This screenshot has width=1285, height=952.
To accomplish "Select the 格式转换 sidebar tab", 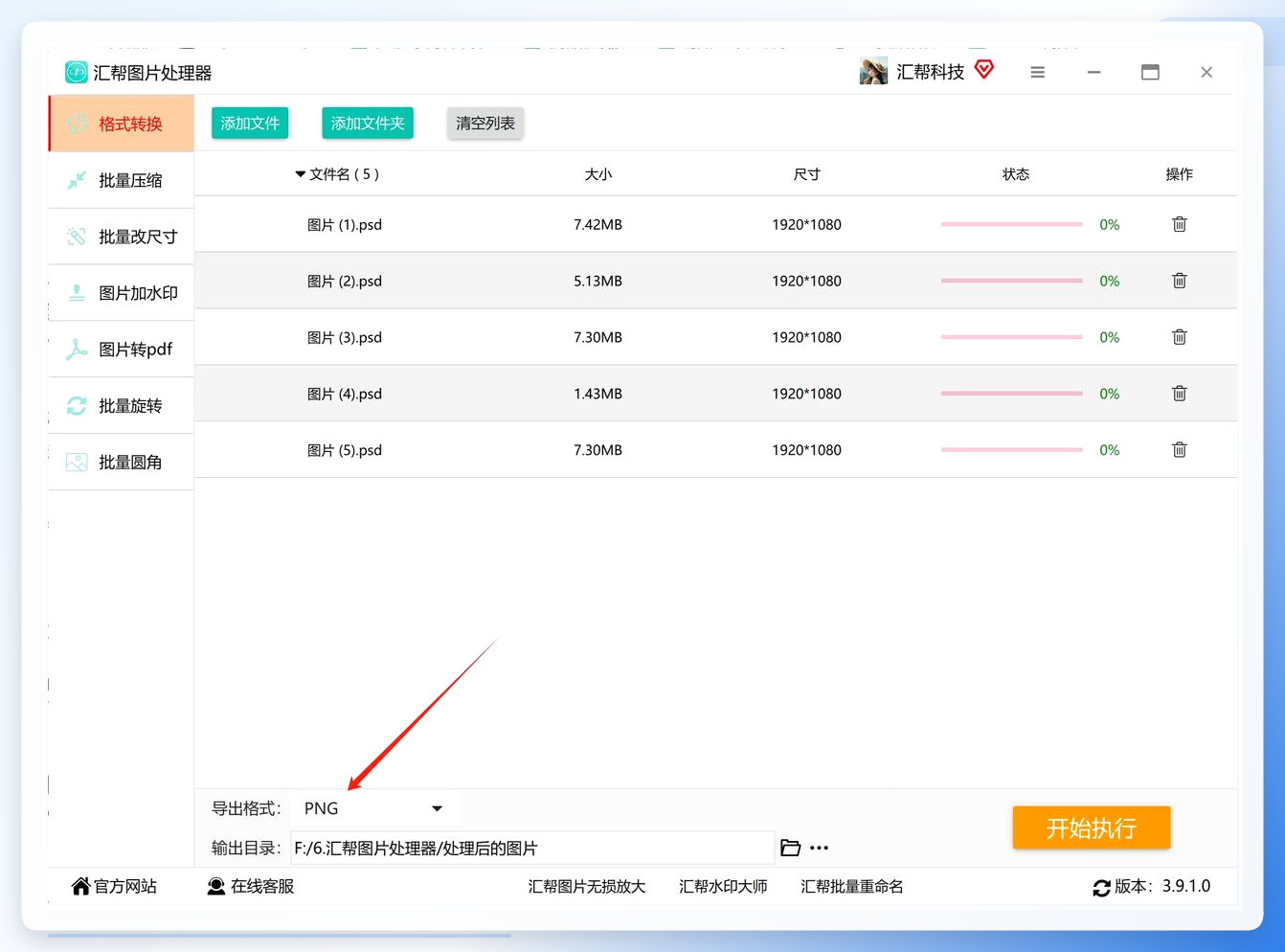I will pyautogui.click(x=122, y=124).
